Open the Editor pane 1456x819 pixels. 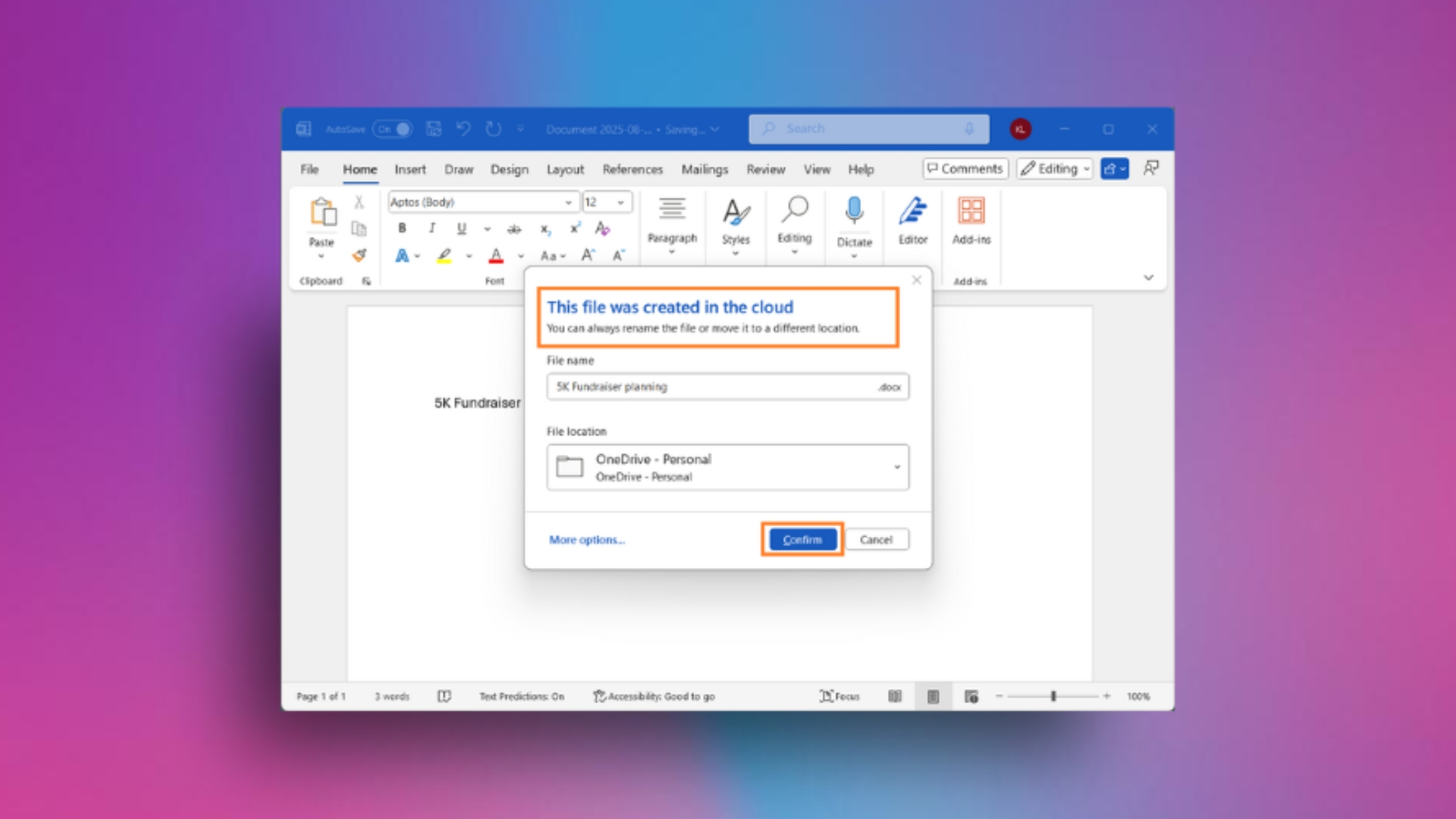tap(912, 224)
